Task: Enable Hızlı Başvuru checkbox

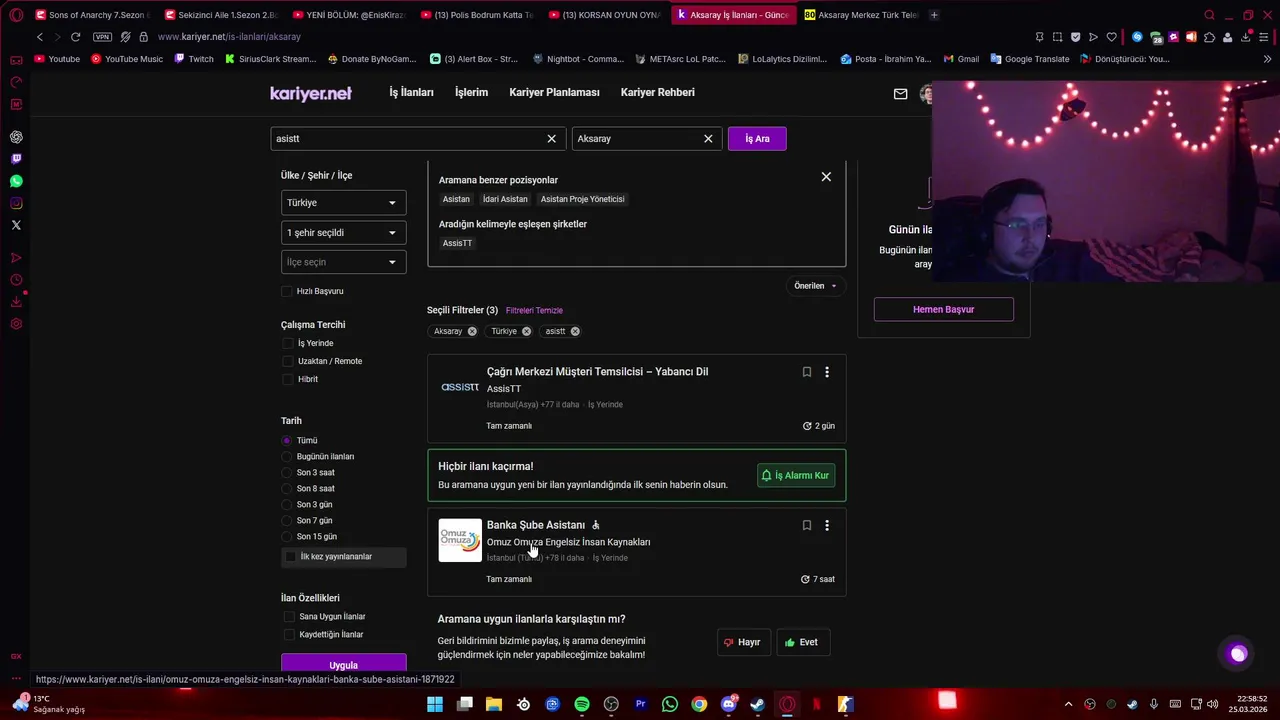Action: click(287, 291)
